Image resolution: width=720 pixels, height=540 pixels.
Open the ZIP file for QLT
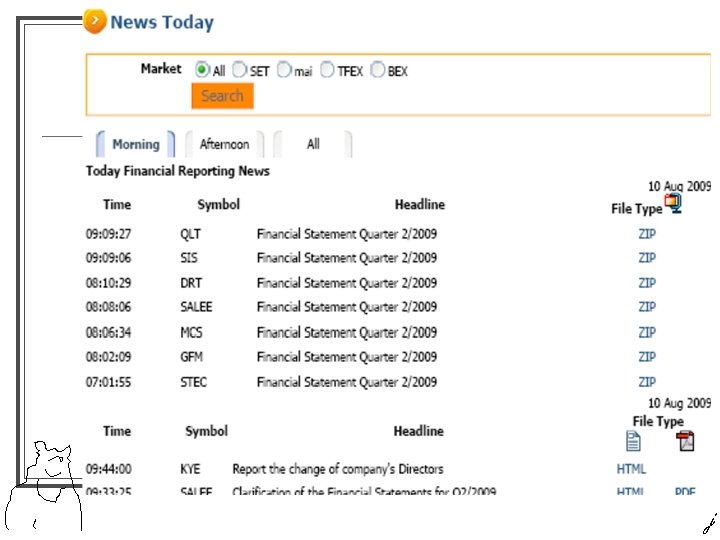647,234
